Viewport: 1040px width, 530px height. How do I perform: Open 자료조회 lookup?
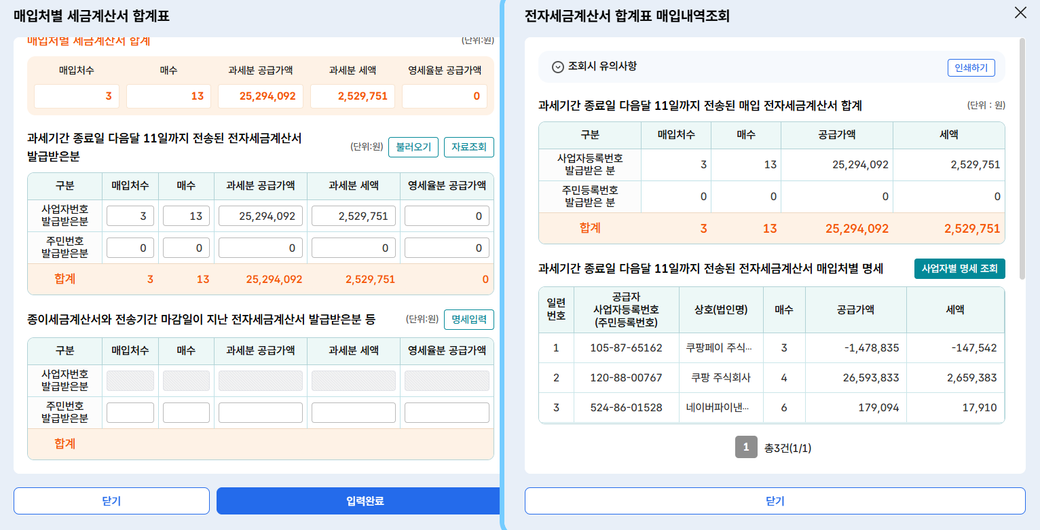(x=468, y=147)
